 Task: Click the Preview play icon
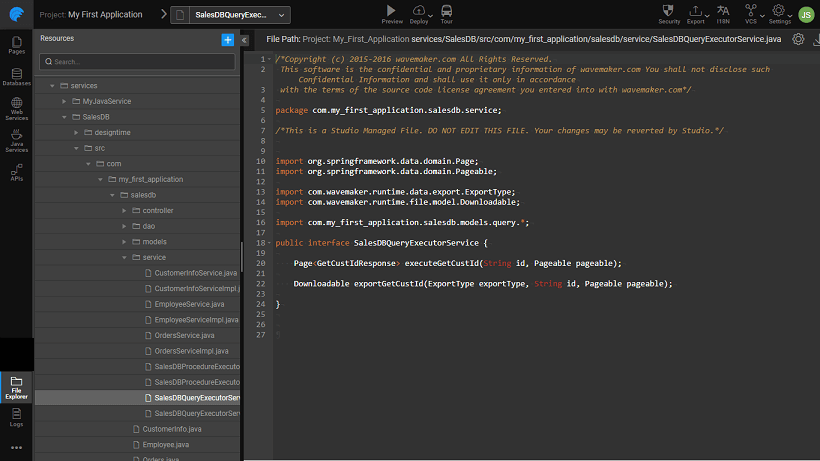pos(392,11)
